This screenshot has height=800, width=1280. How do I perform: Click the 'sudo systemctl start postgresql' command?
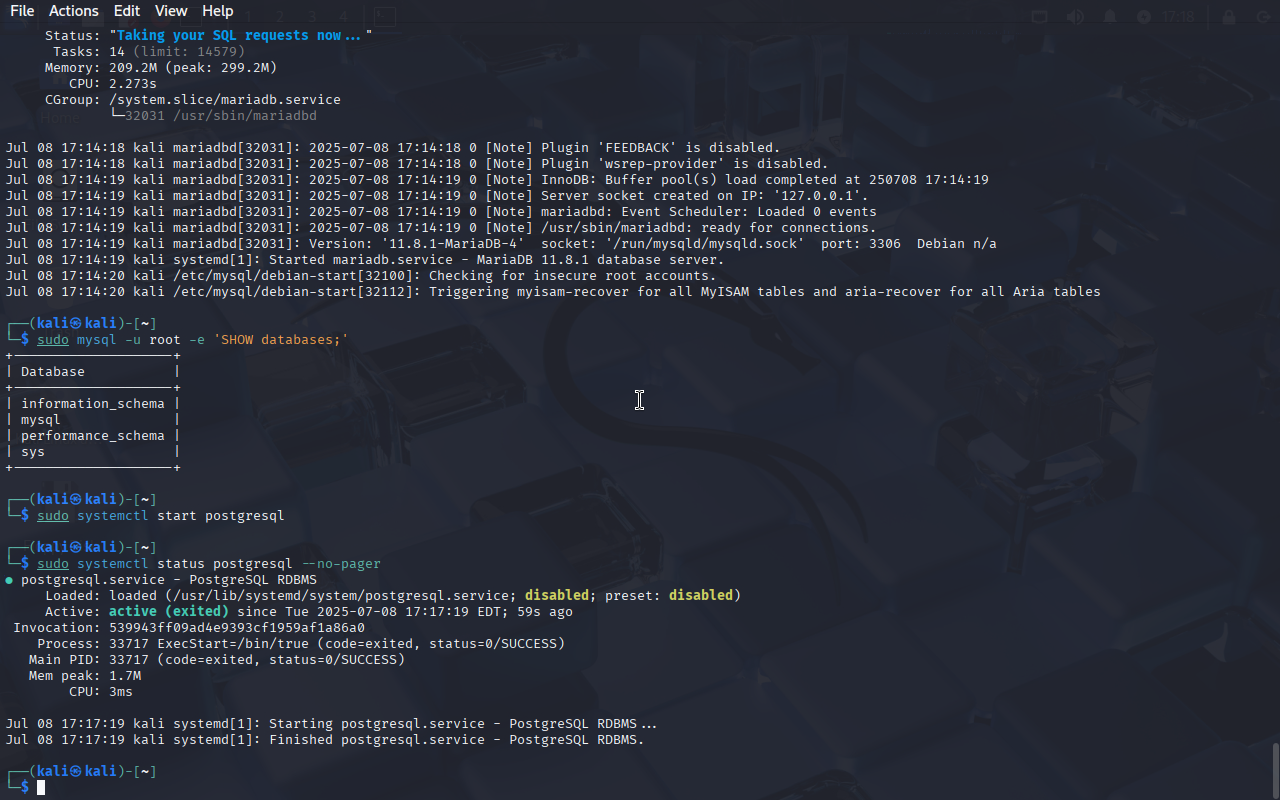pyautogui.click(x=161, y=515)
